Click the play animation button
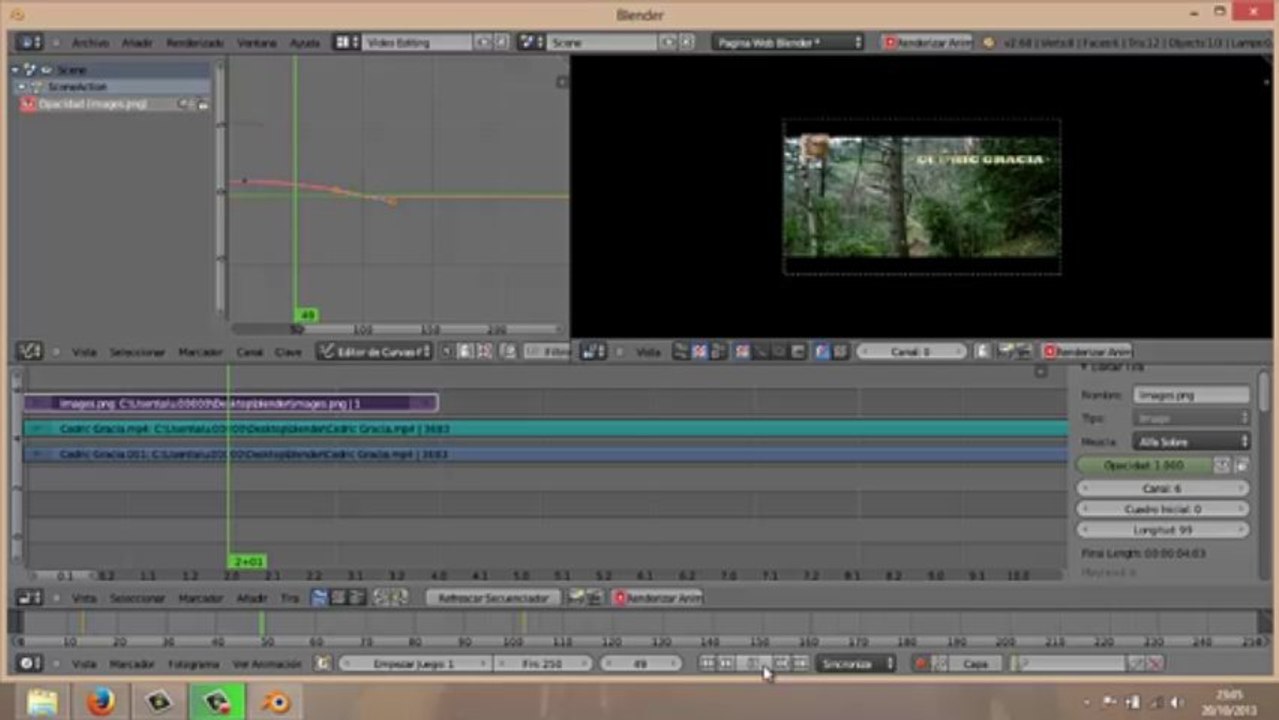 (x=755, y=664)
